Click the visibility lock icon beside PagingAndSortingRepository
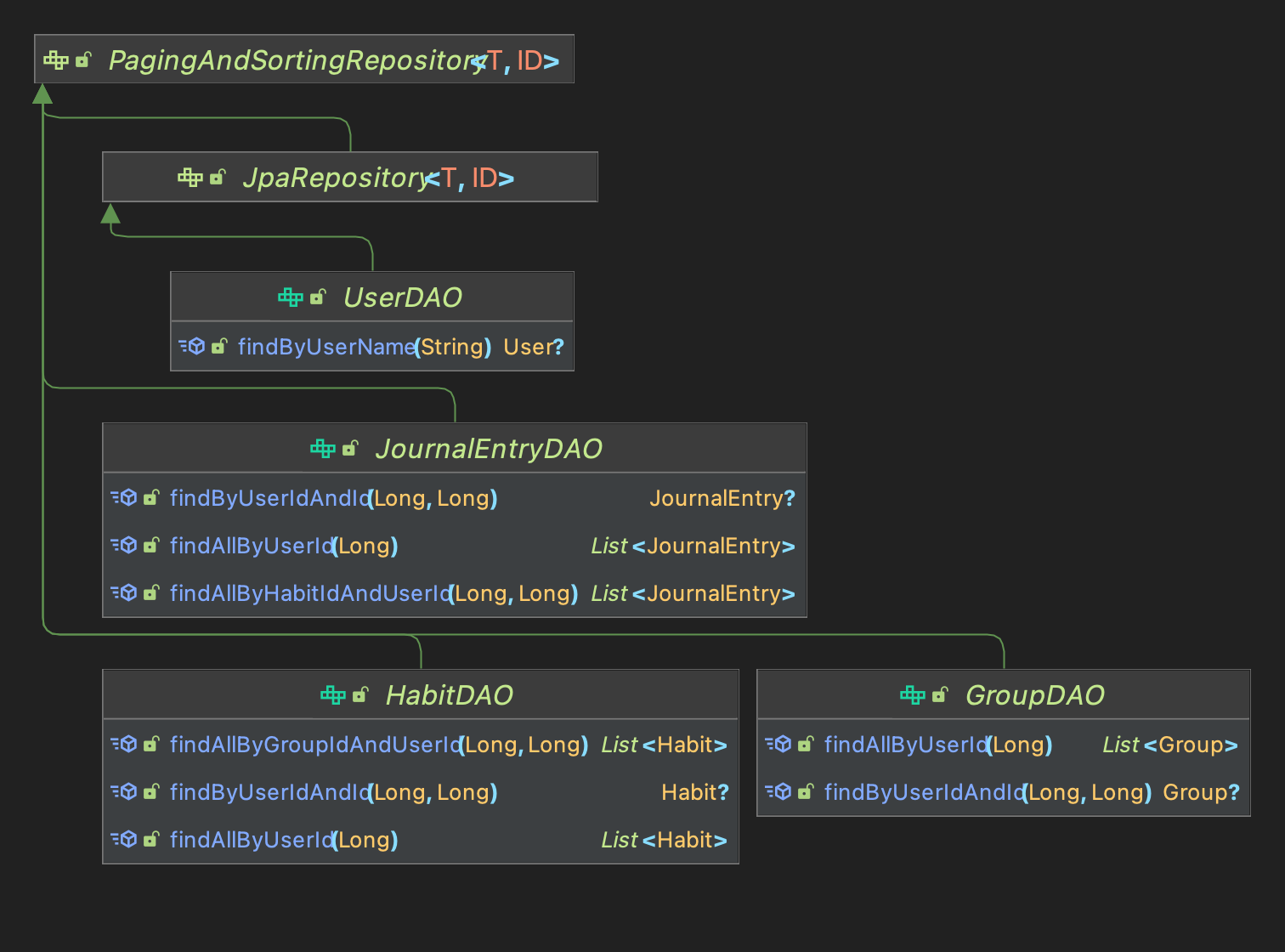This screenshot has width=1285, height=952. pos(83,59)
